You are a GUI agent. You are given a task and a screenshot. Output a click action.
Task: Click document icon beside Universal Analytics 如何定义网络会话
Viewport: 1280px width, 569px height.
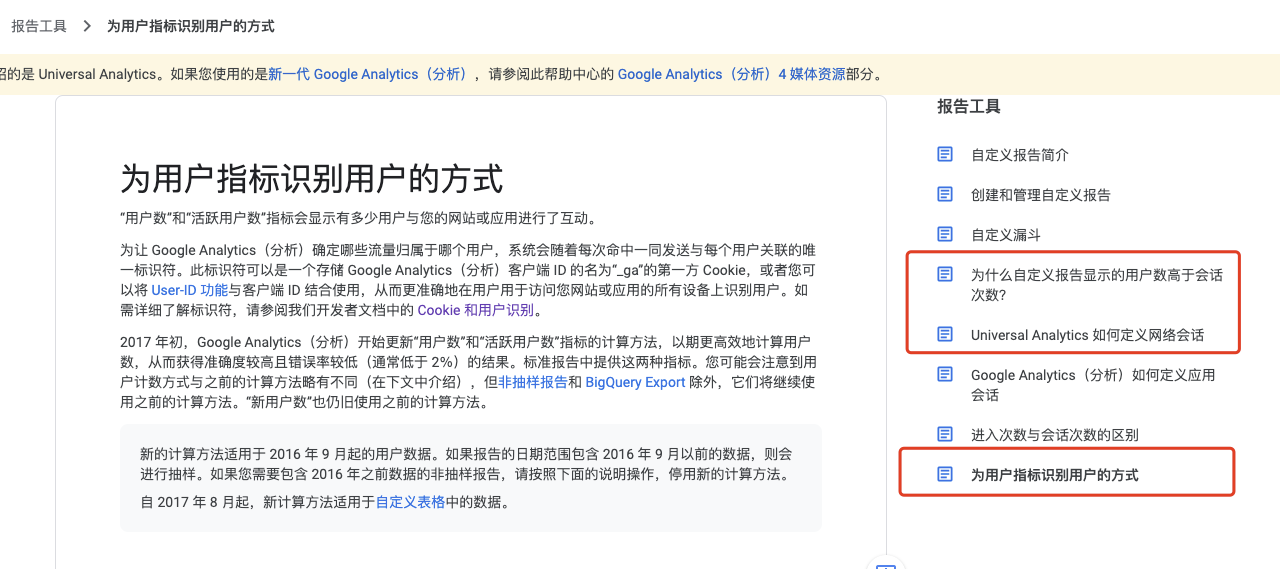pos(945,334)
